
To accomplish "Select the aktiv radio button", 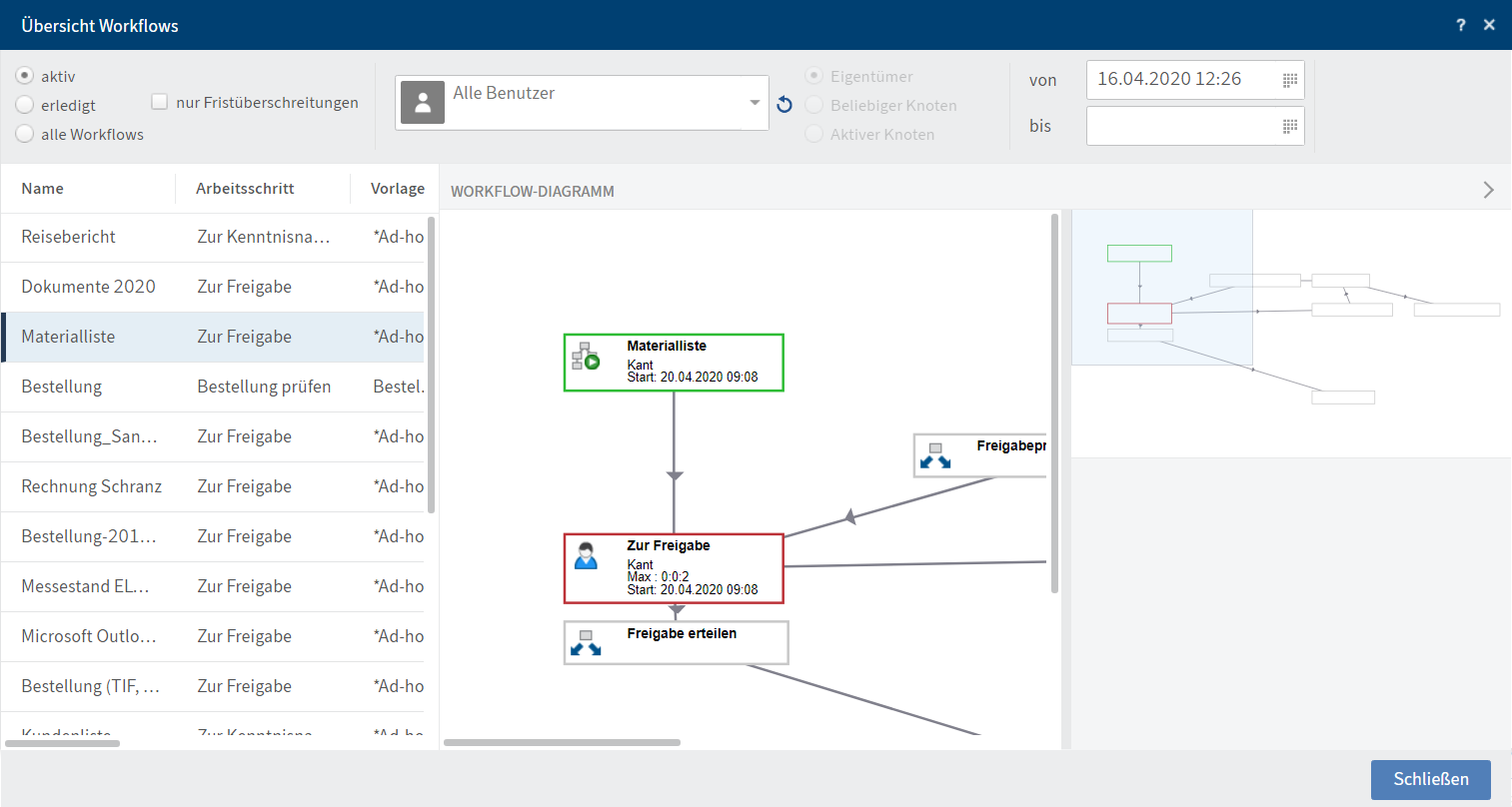I will tap(25, 76).
